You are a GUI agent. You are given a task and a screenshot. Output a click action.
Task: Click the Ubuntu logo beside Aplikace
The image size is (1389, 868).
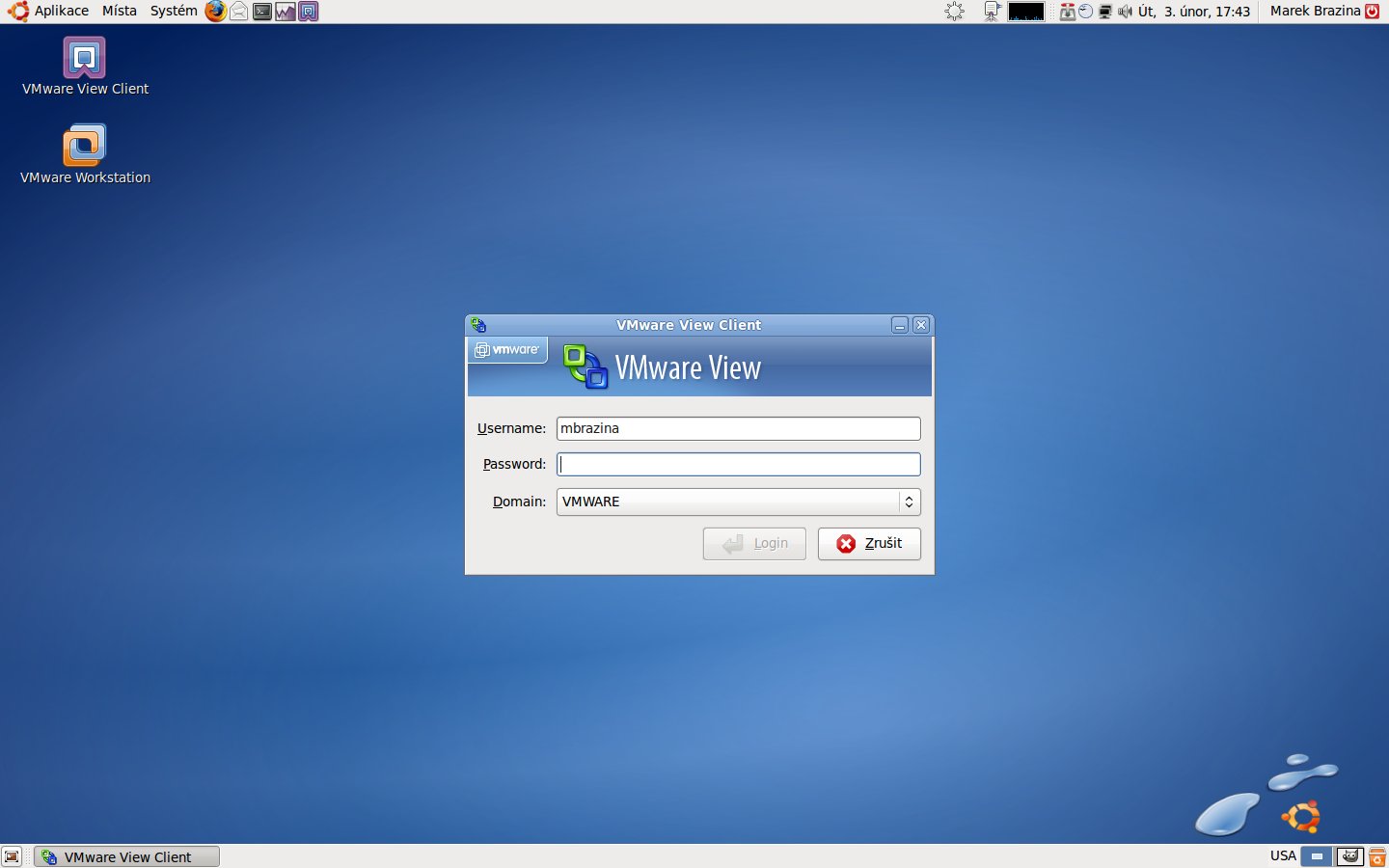(18, 12)
